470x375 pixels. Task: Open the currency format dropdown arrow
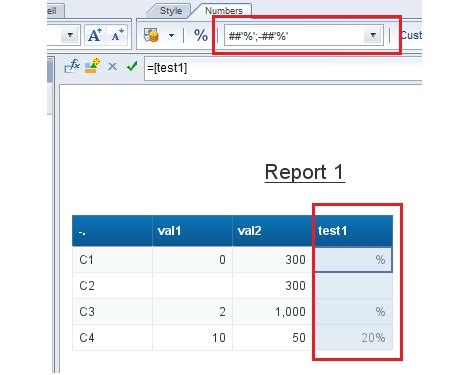coord(171,35)
